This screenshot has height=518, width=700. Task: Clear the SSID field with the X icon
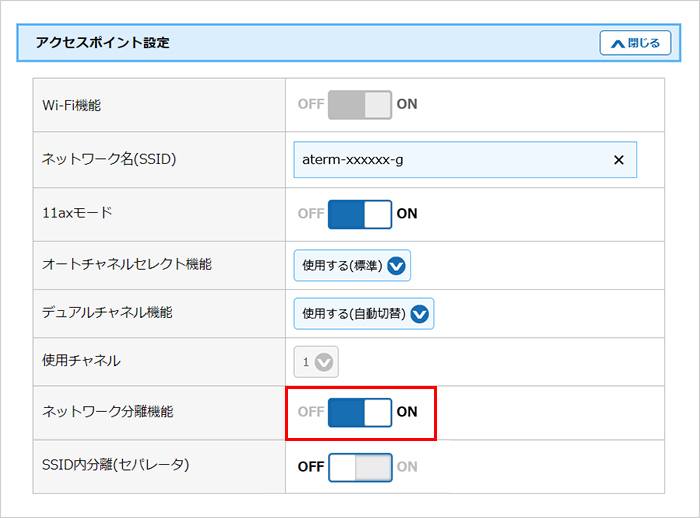618,160
